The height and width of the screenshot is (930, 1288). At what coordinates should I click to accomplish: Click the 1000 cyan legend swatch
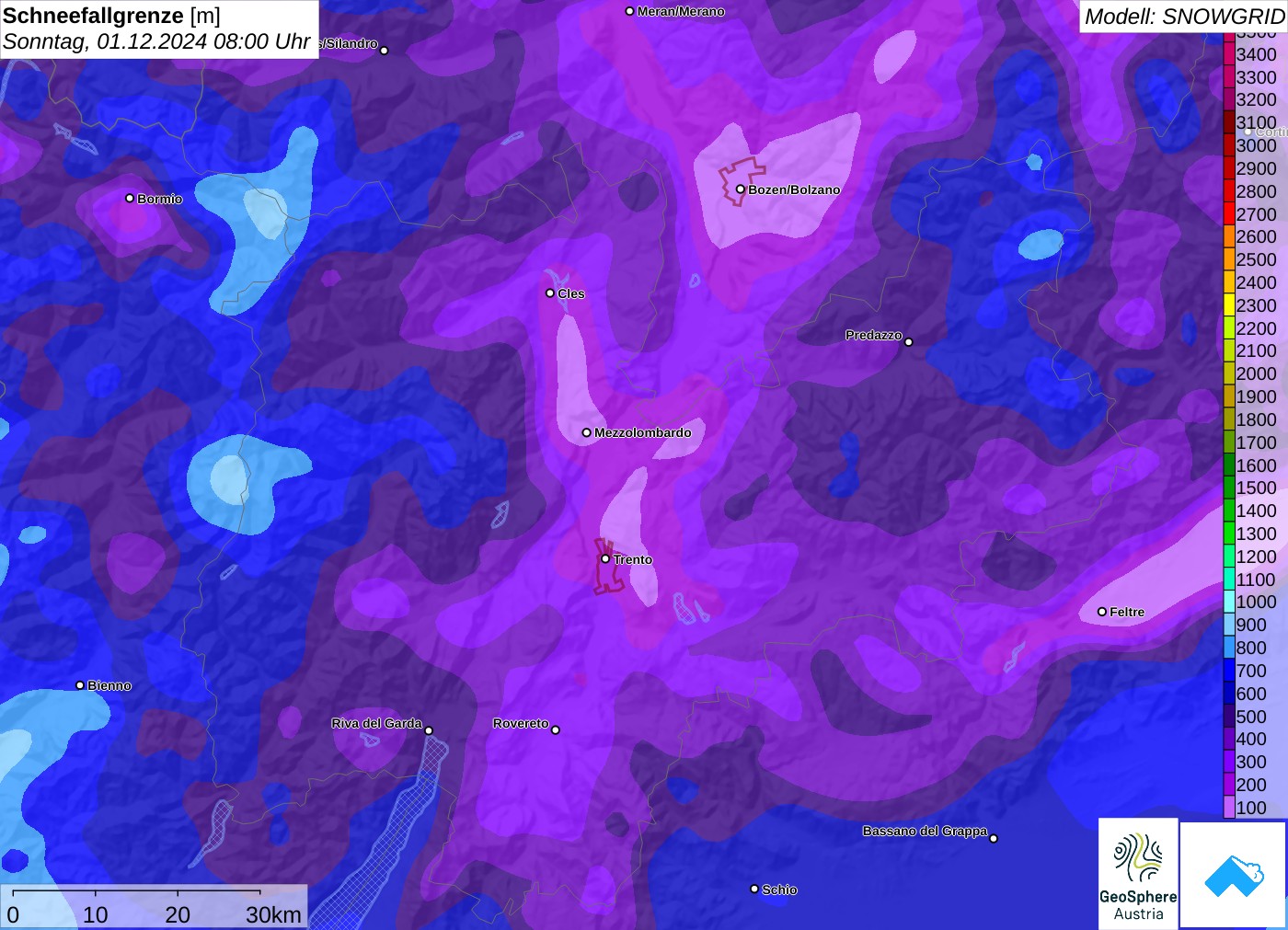coord(1229,602)
